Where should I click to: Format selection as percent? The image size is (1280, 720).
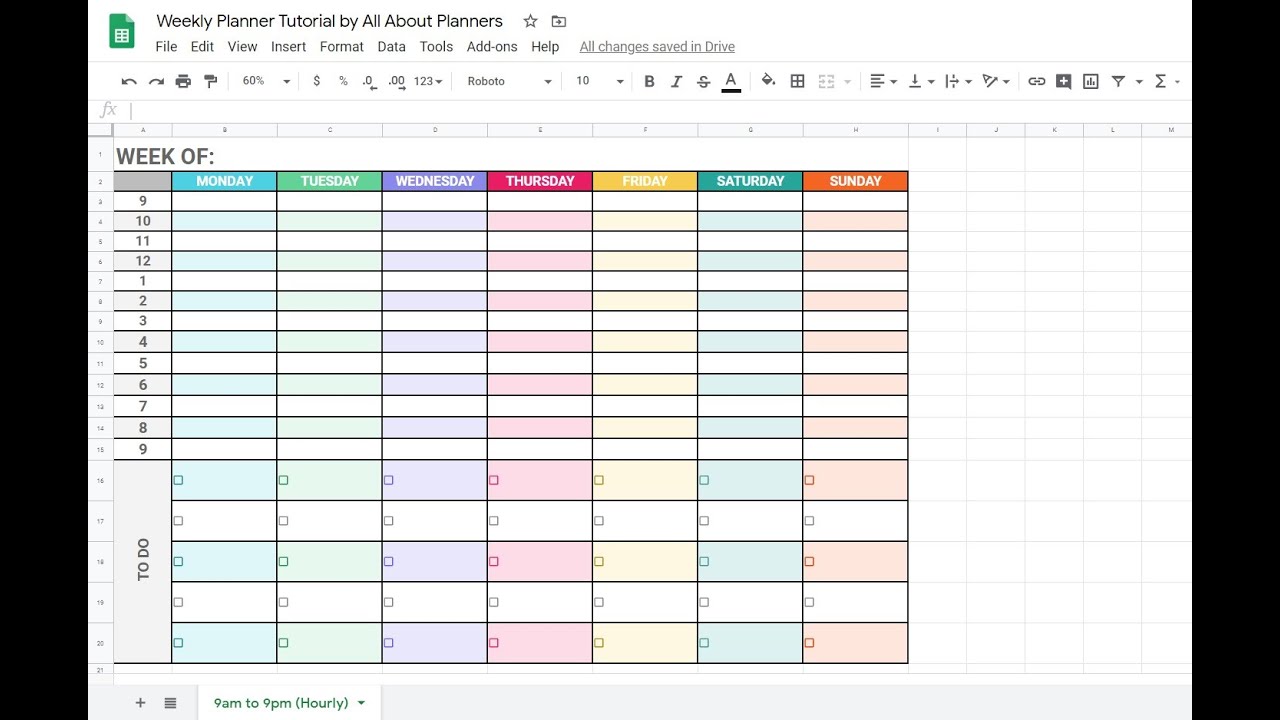click(343, 81)
